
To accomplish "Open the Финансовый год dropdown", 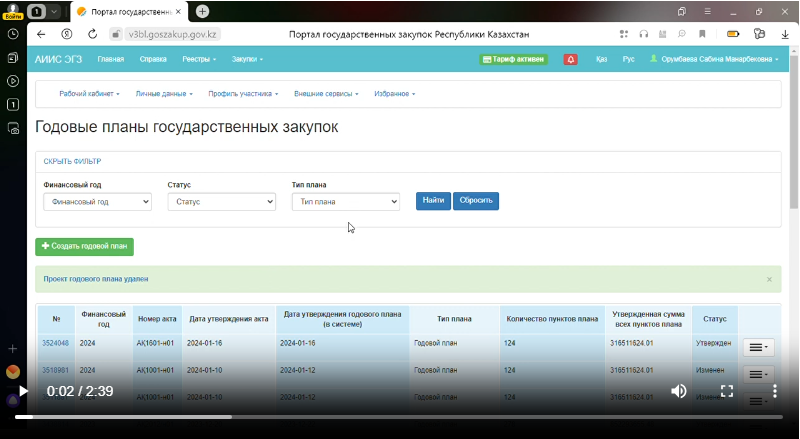I will pos(98,201).
